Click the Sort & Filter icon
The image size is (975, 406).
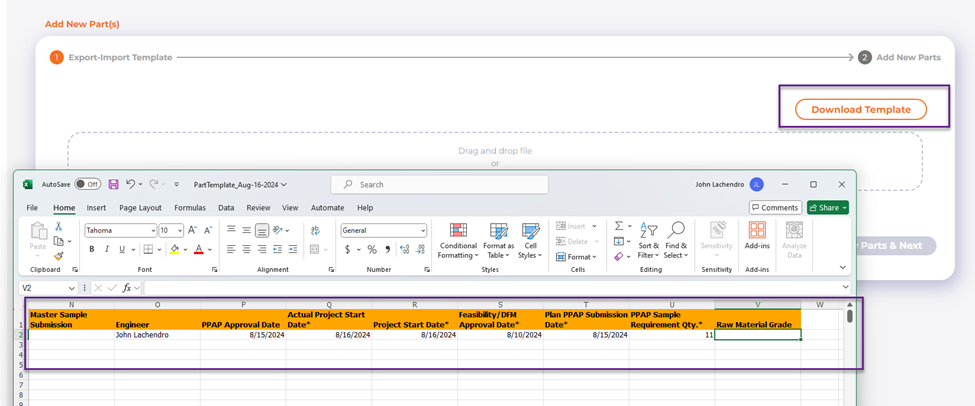coord(648,240)
